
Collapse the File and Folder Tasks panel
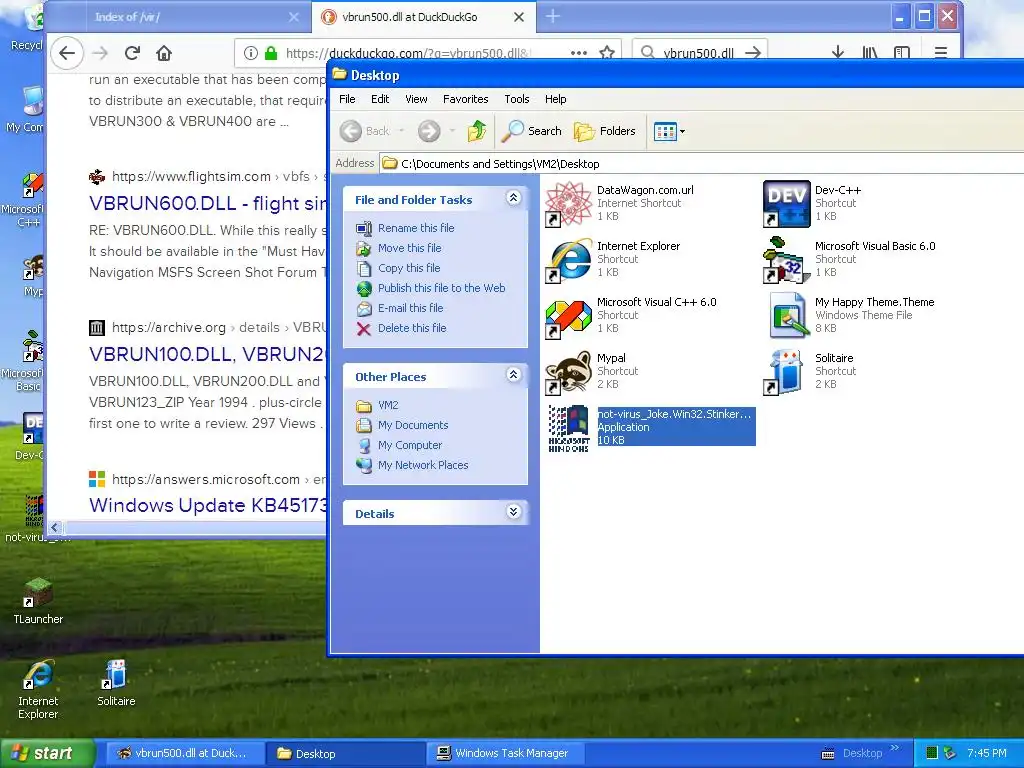(514, 198)
